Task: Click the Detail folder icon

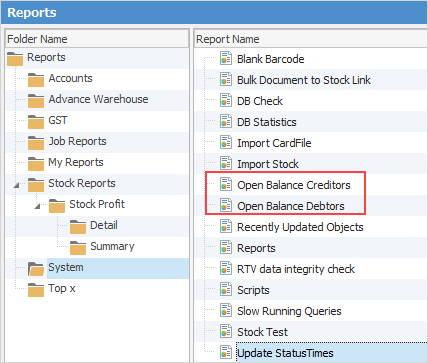Action: point(78,227)
